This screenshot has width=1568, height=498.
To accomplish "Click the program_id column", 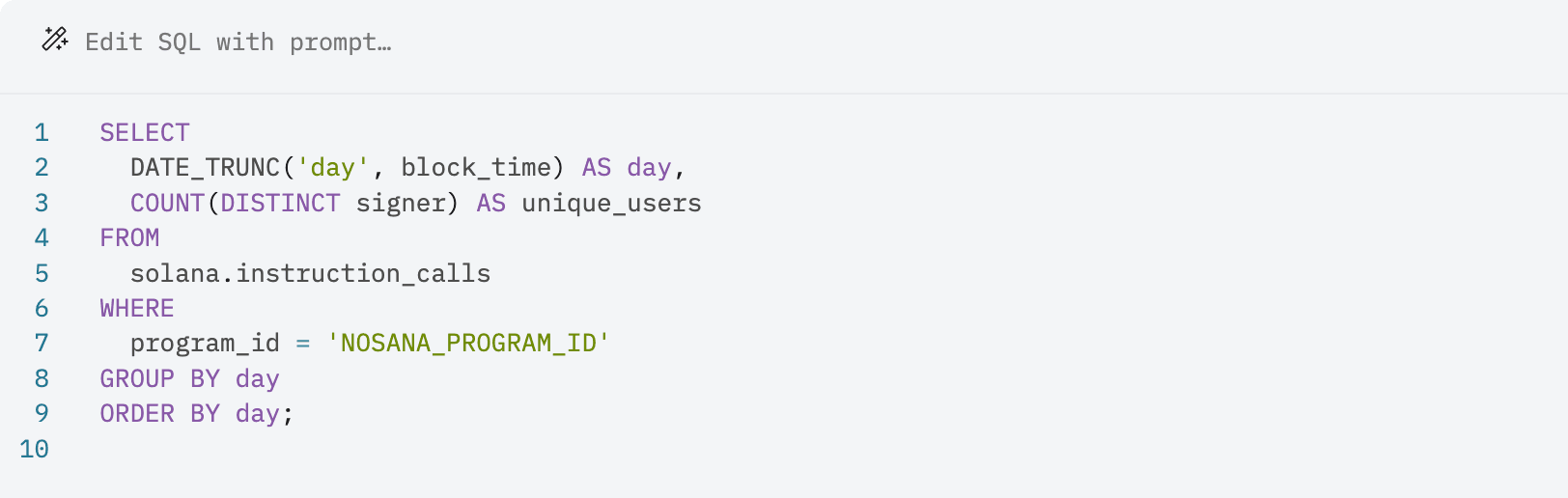I will pyautogui.click(x=205, y=344).
